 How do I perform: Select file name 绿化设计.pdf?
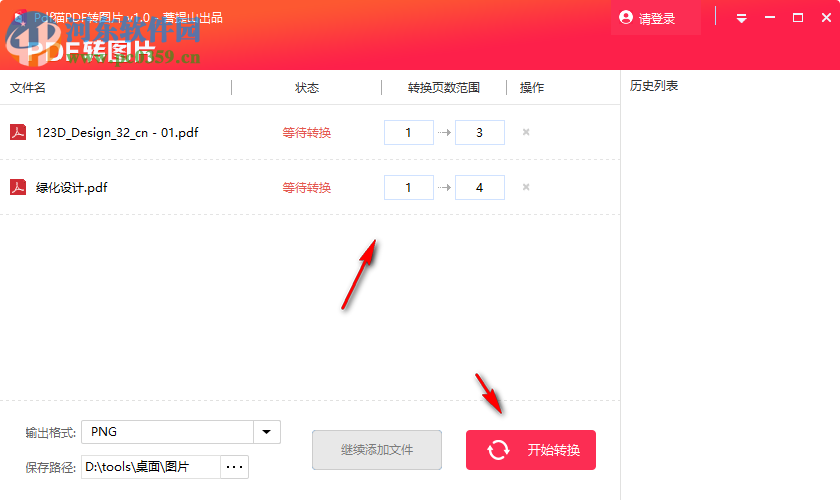(71, 188)
